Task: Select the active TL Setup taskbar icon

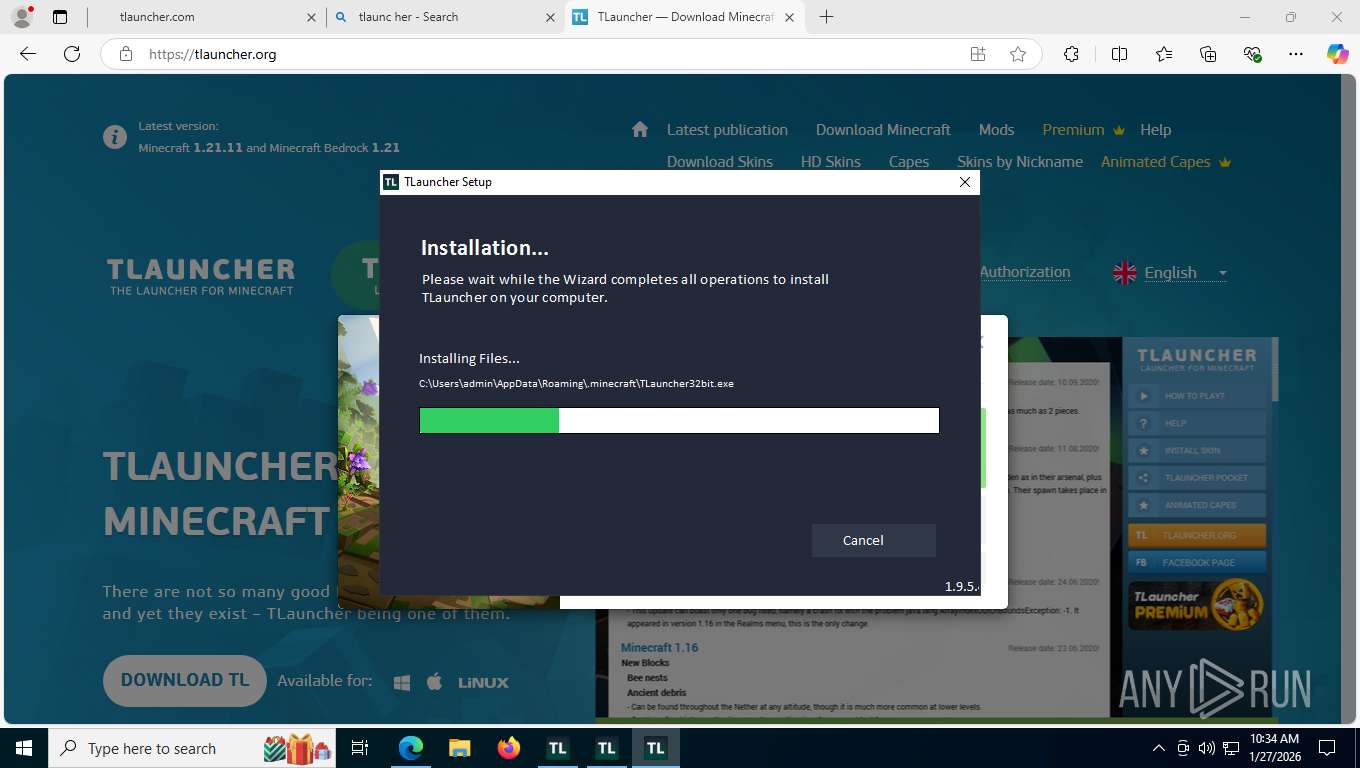Action: [x=655, y=748]
